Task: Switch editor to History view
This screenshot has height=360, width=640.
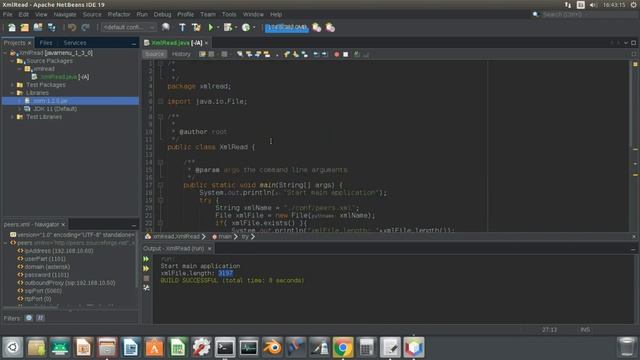Action: [x=181, y=54]
